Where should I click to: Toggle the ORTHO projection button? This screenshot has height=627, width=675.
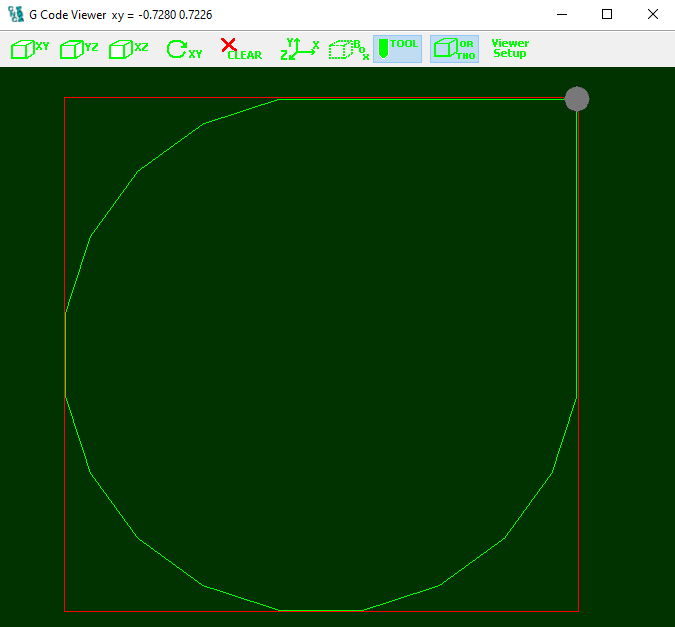454,49
